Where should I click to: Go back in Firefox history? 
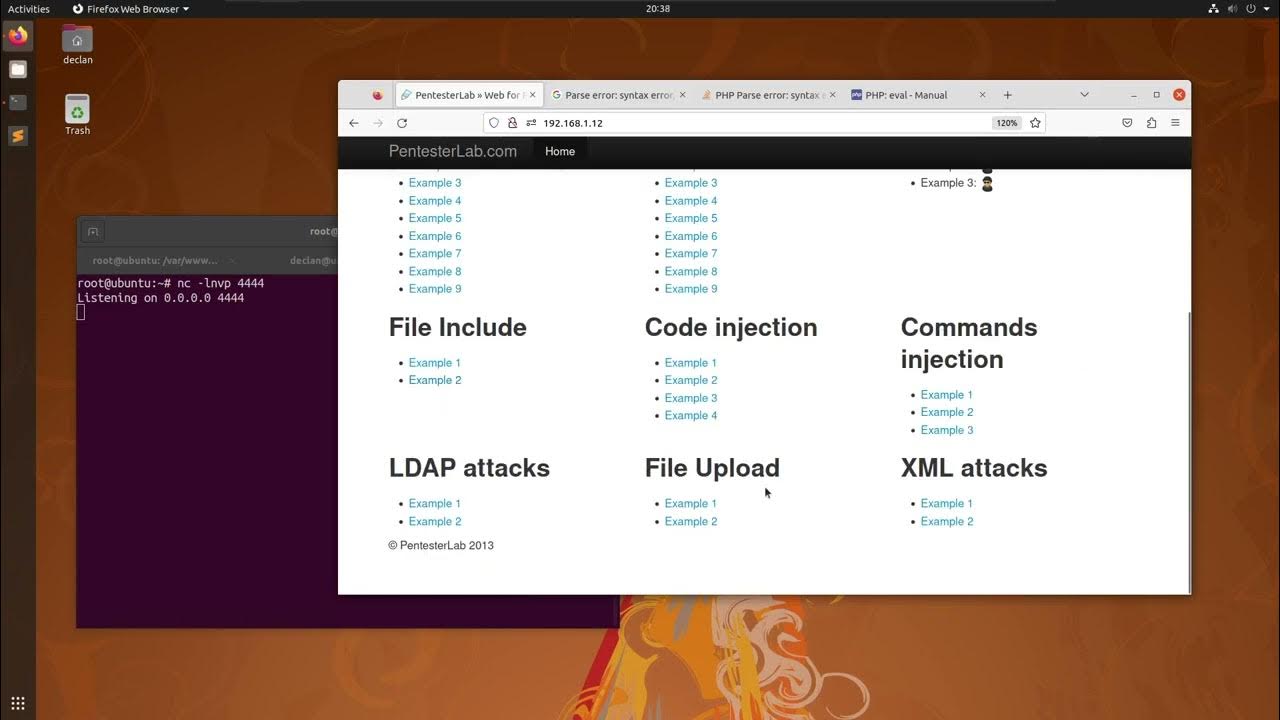[x=354, y=123]
